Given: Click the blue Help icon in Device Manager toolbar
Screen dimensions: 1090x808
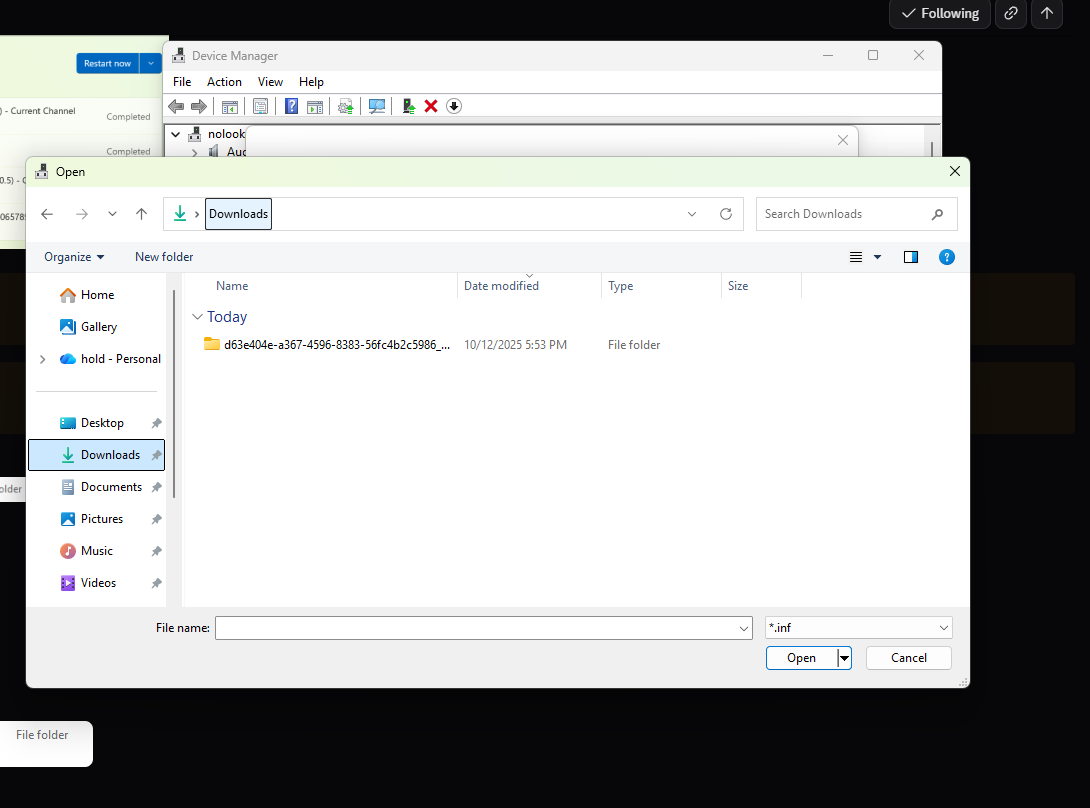Looking at the screenshot, I should pos(291,106).
